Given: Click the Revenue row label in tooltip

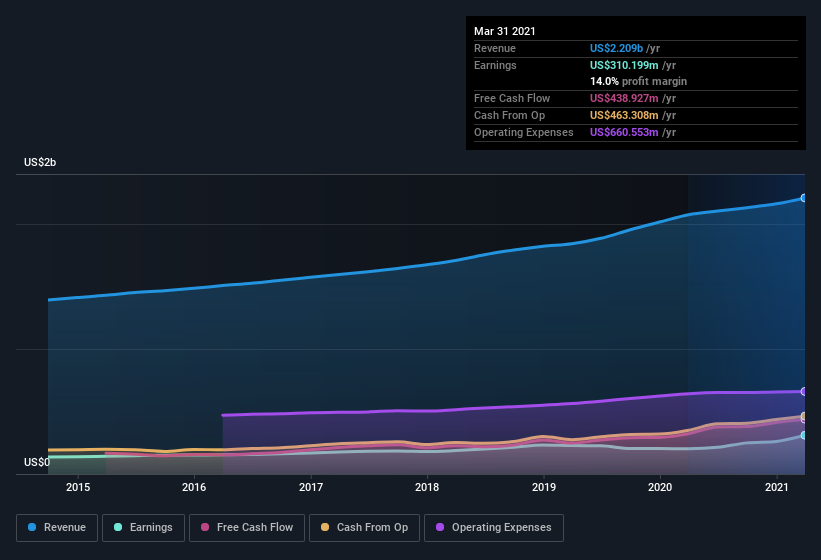Looking at the screenshot, I should [495, 48].
